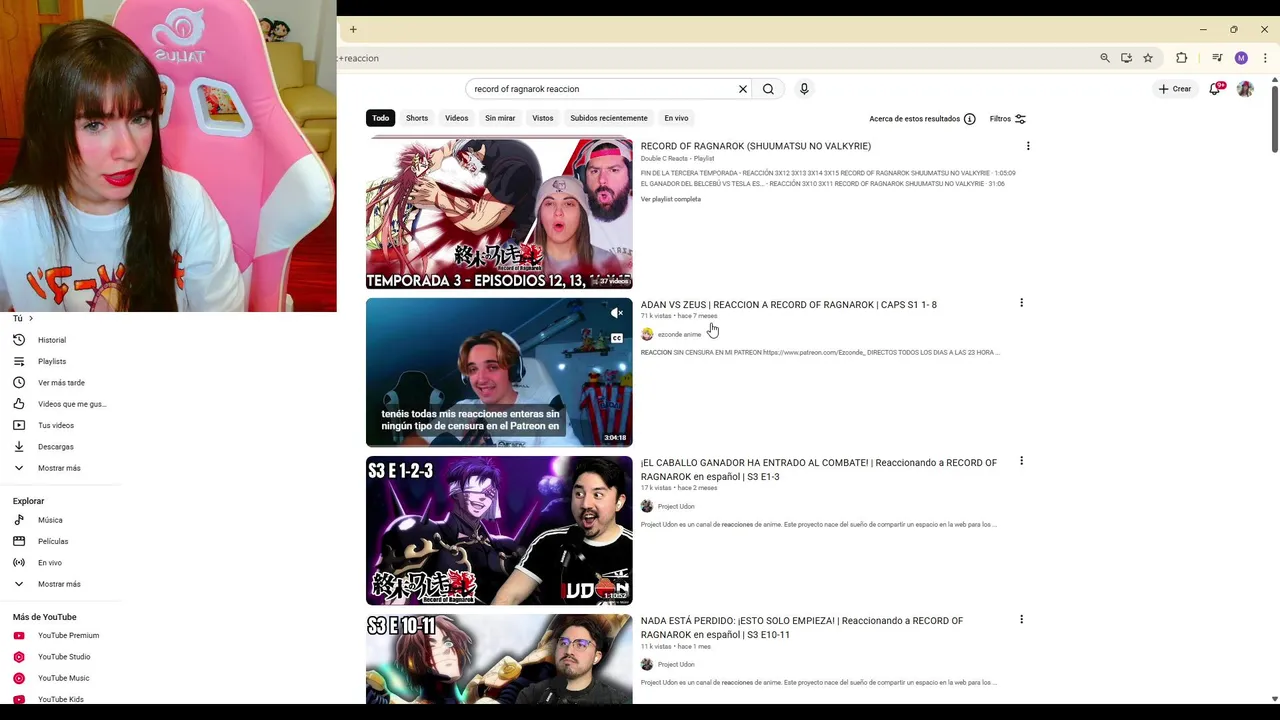Open the Temporada 3 playlist thumbnail
1280x720 pixels.
pyautogui.click(x=499, y=213)
